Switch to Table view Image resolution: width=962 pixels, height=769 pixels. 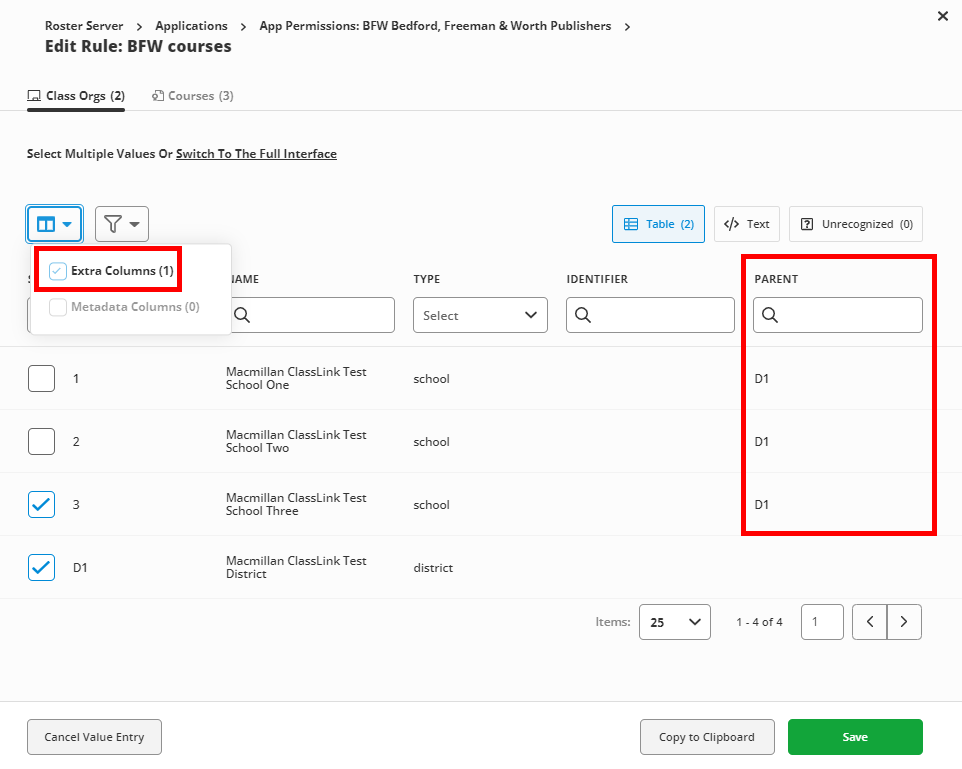657,223
